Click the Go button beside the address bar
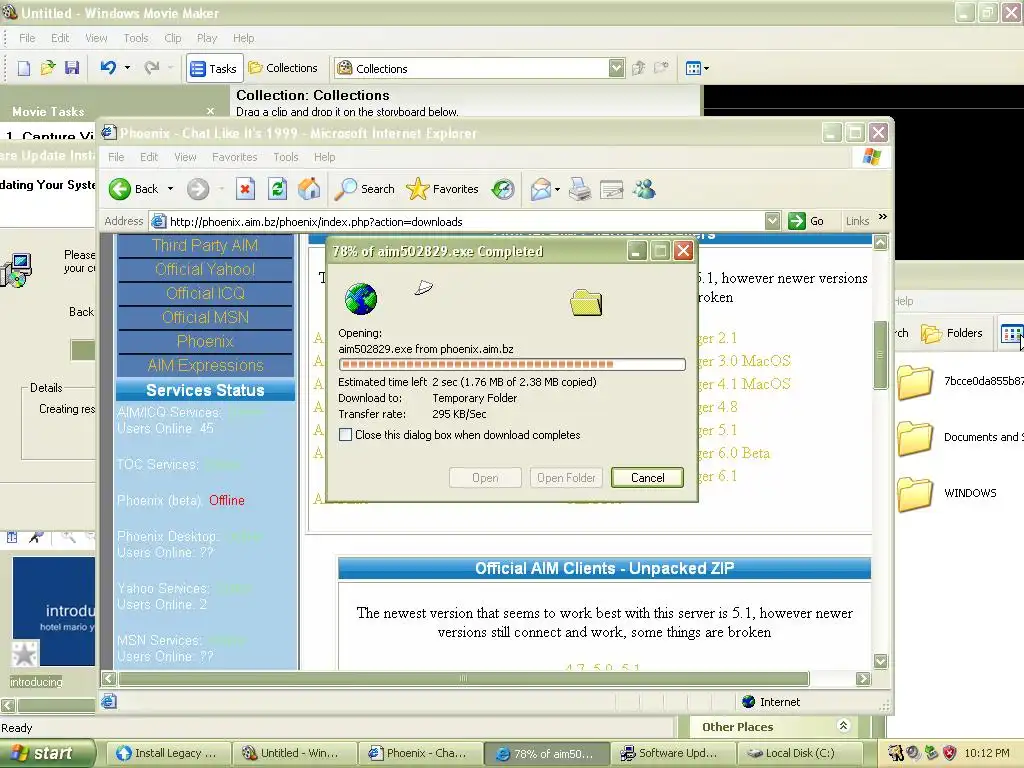 pyautogui.click(x=807, y=221)
